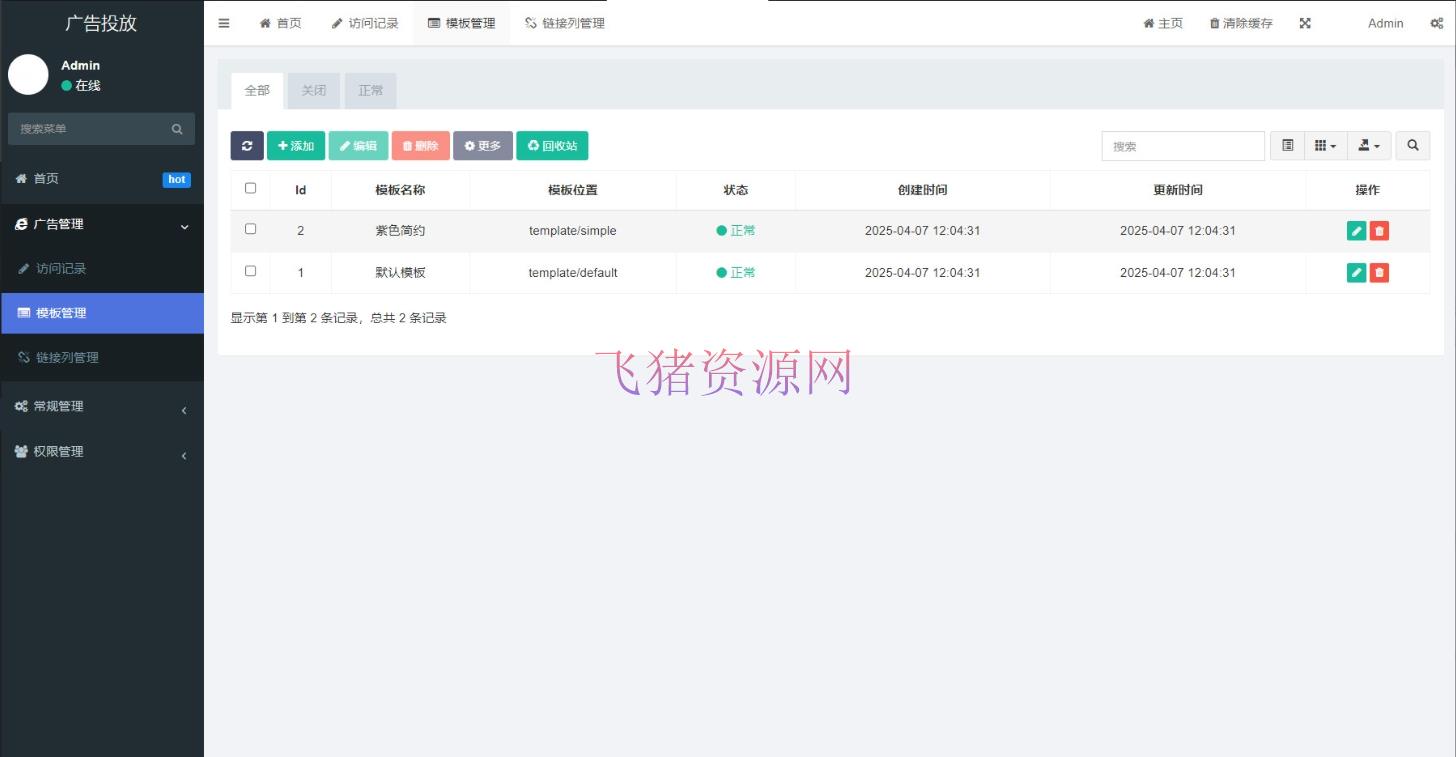Check the row with Id 2
1456x757 pixels.
250,229
